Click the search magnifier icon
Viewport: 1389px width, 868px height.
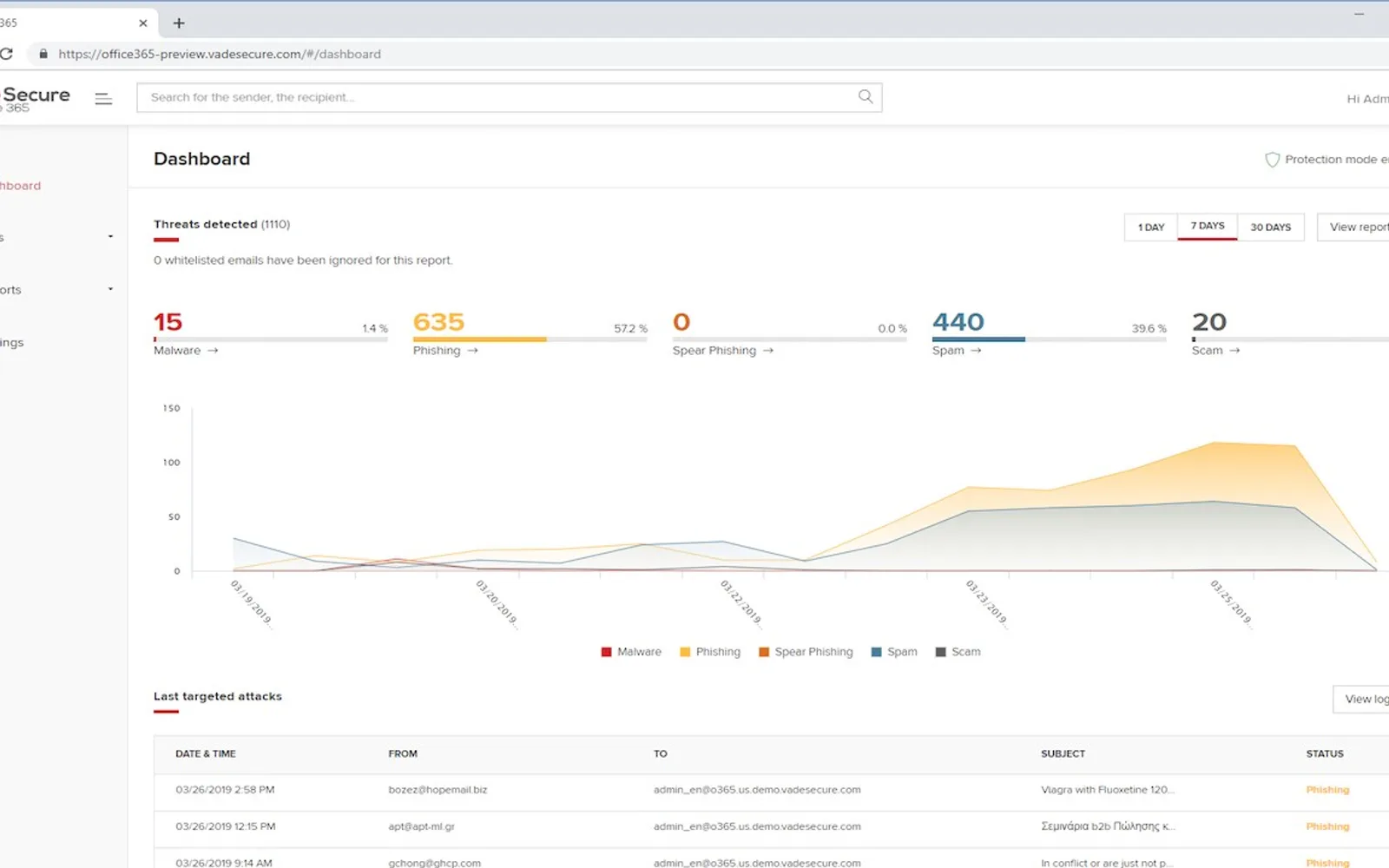tap(866, 96)
